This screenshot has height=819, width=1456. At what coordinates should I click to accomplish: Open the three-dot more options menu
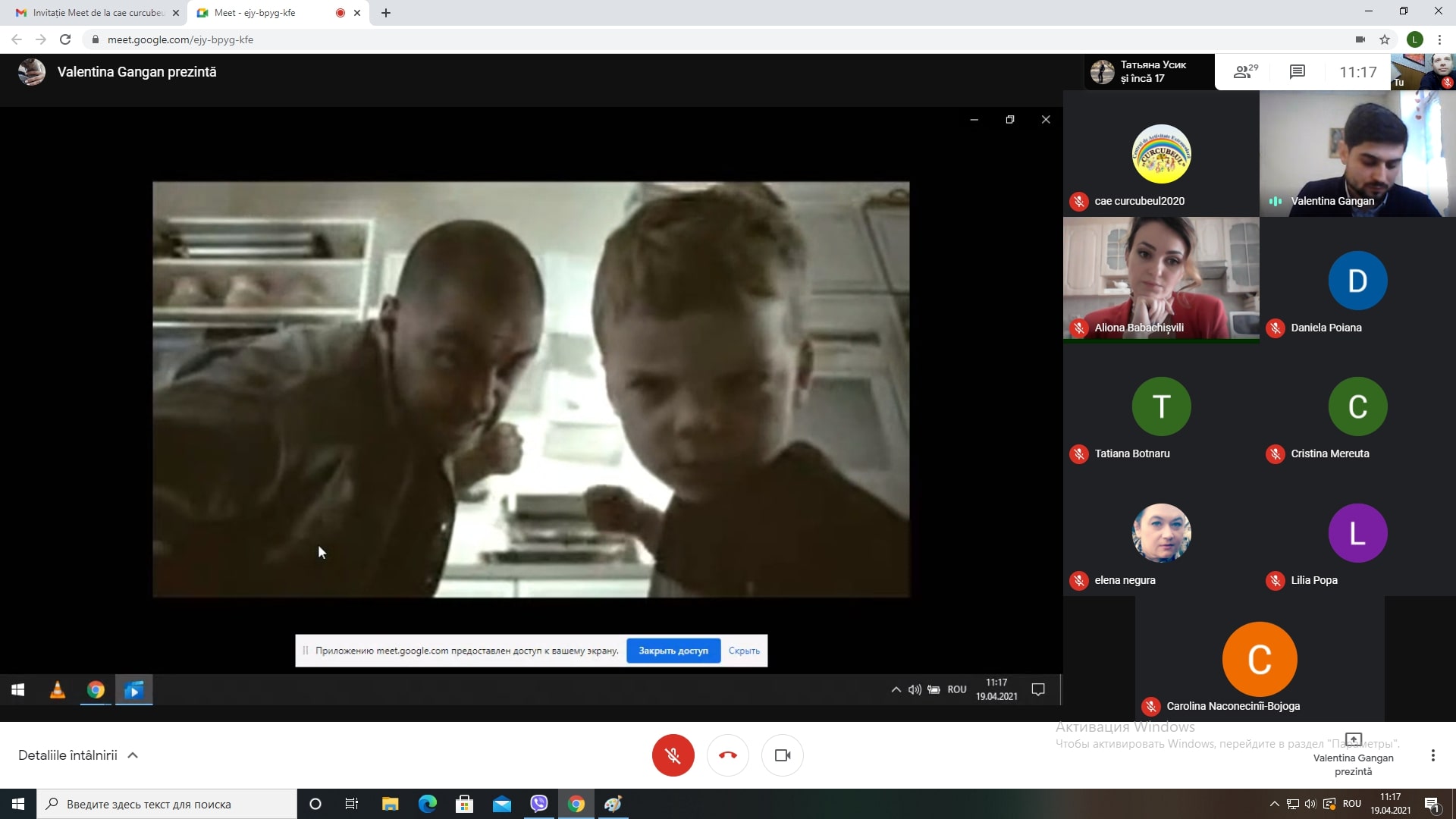[x=1432, y=755]
